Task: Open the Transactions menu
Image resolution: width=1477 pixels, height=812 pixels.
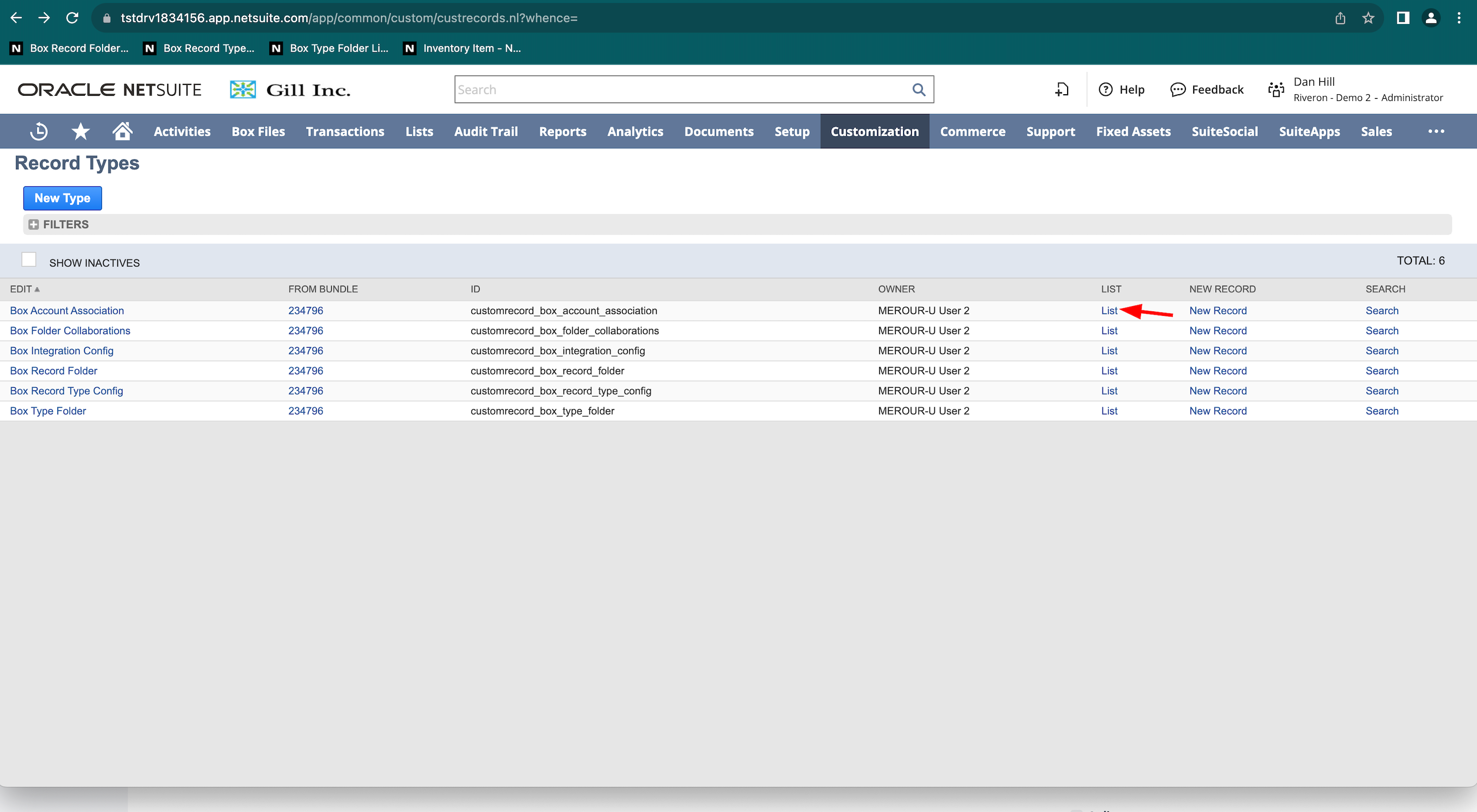Action: (x=345, y=131)
